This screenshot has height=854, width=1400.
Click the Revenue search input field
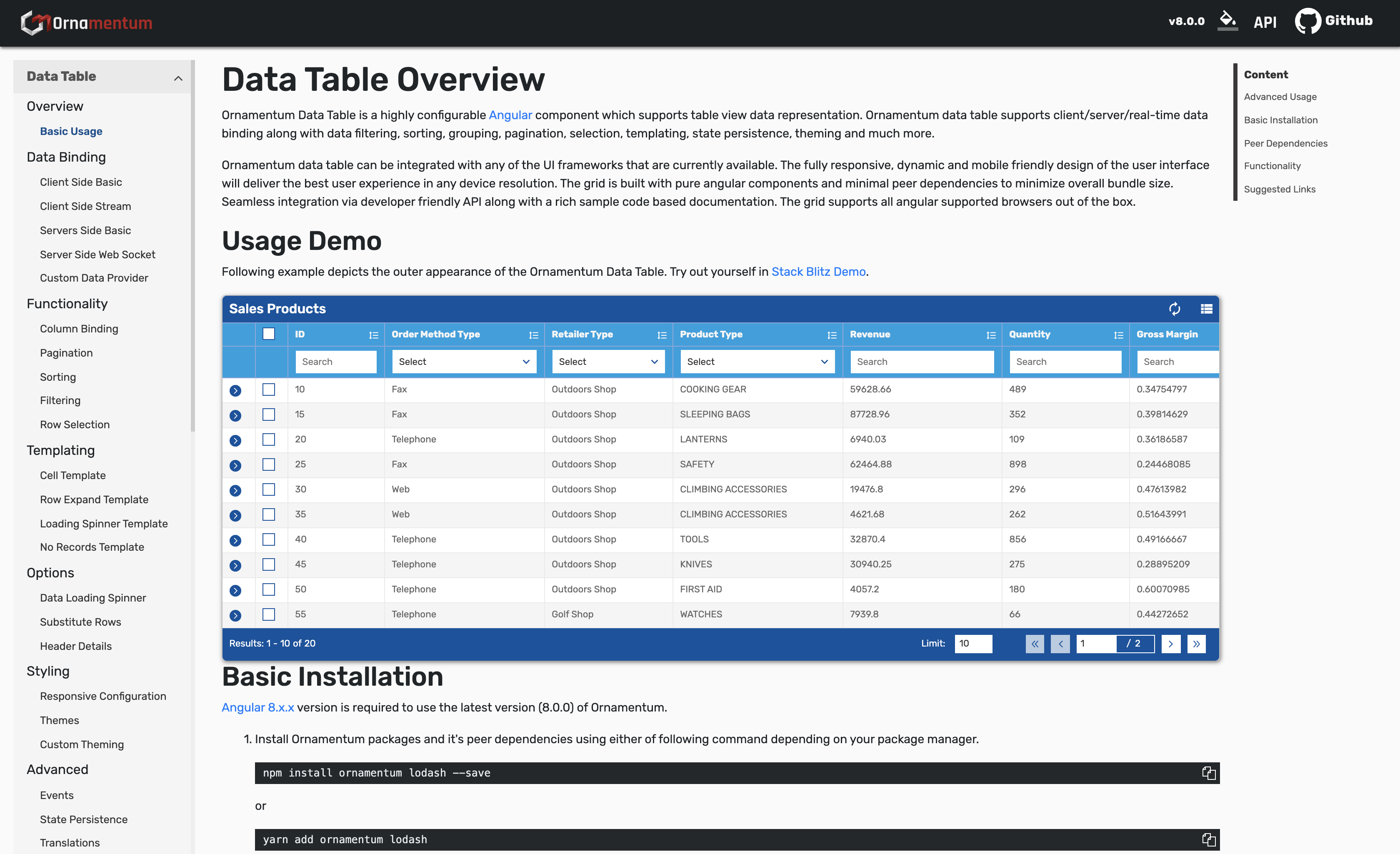[x=922, y=362]
